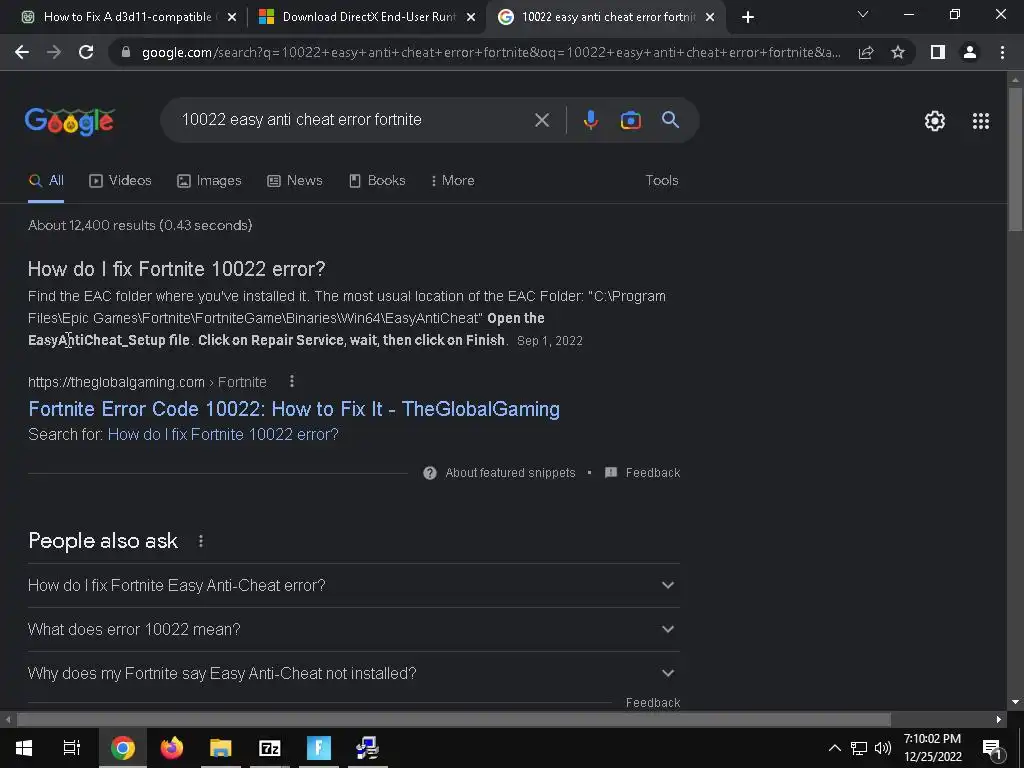1024x768 pixels.
Task: Click Feedback under People also ask
Action: (x=652, y=703)
